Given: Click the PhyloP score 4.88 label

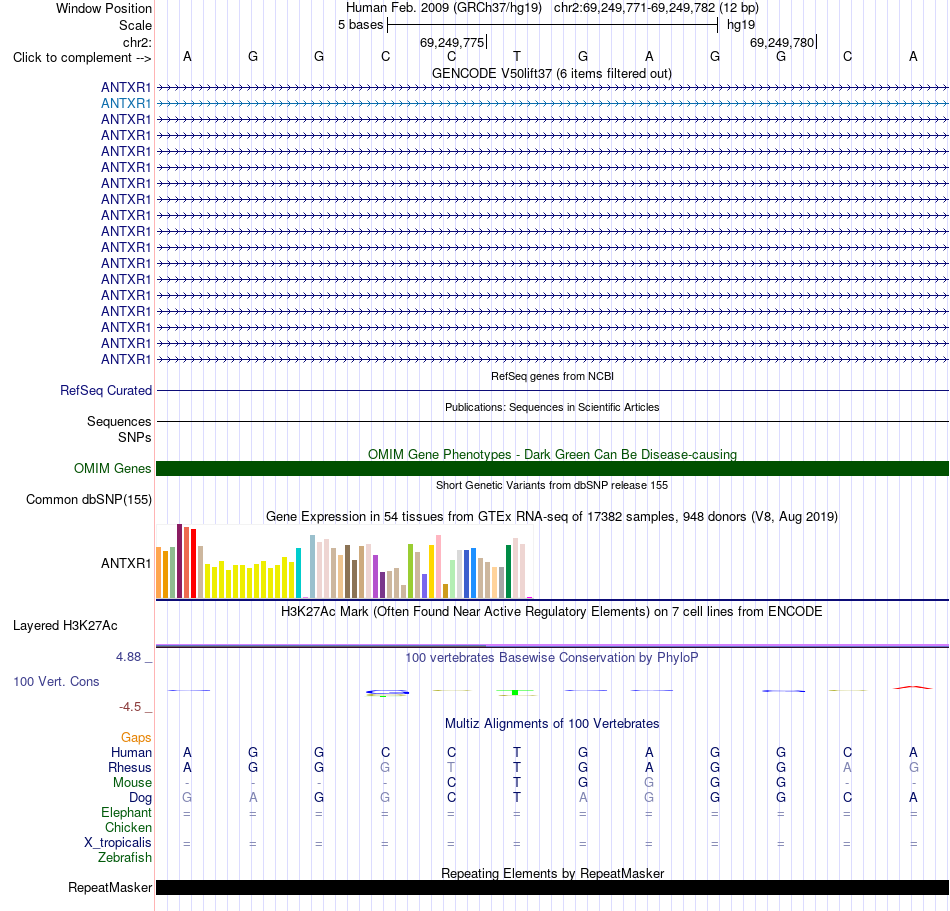Looking at the screenshot, I should click(x=128, y=657).
